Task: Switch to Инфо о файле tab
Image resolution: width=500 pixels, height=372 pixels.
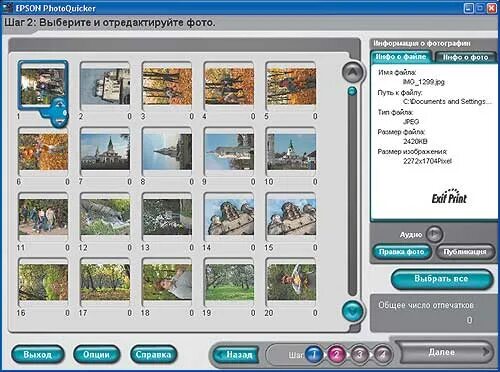Action: pyautogui.click(x=401, y=57)
